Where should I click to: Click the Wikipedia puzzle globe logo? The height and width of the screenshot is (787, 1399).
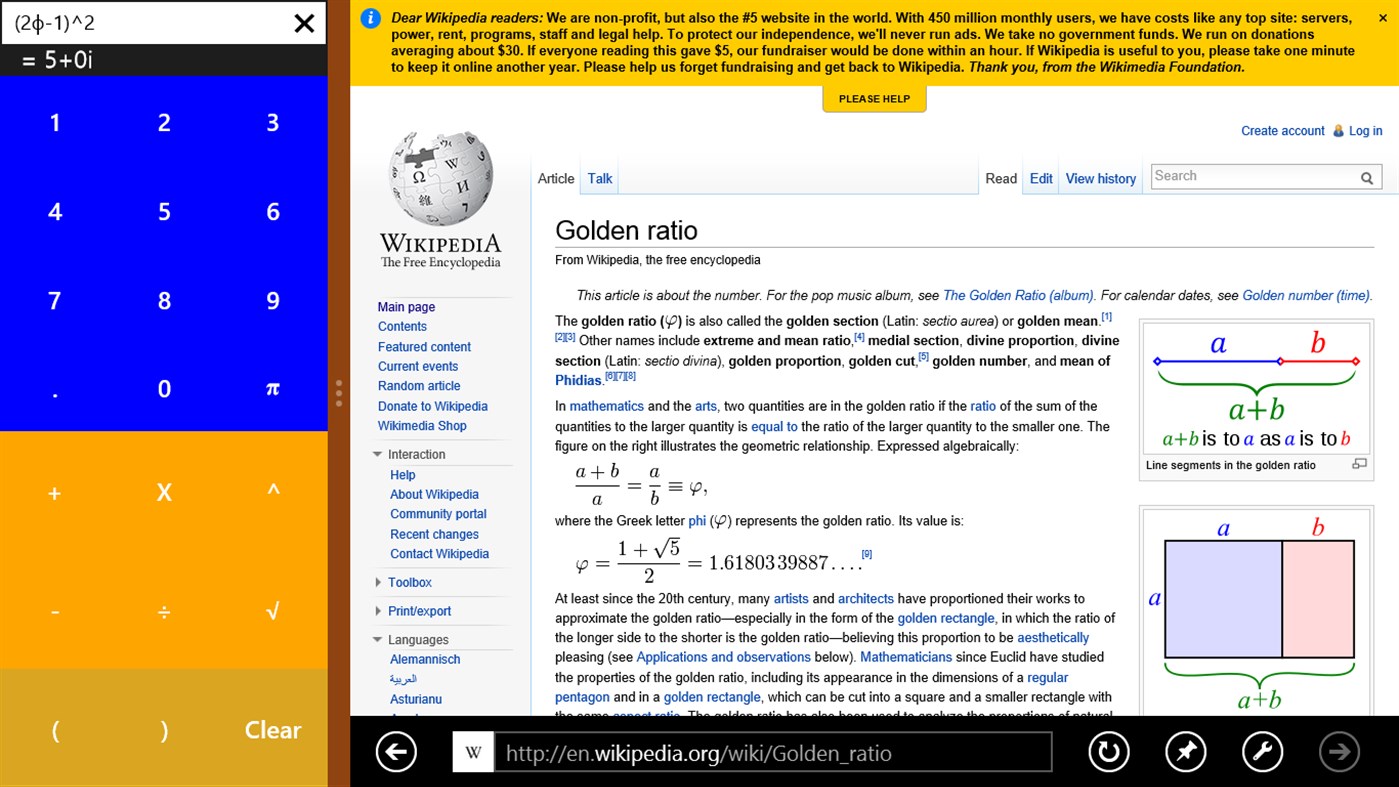coord(439,185)
